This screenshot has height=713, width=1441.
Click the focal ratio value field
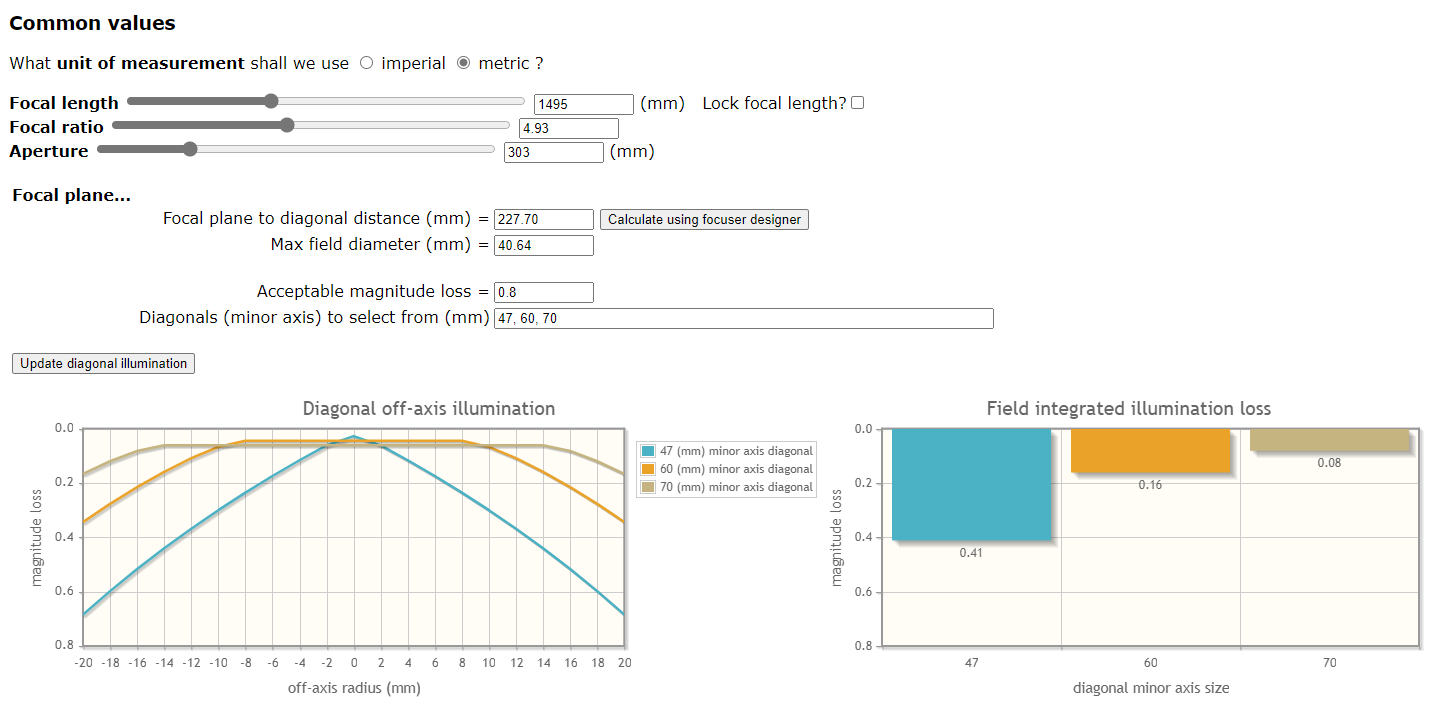(568, 128)
